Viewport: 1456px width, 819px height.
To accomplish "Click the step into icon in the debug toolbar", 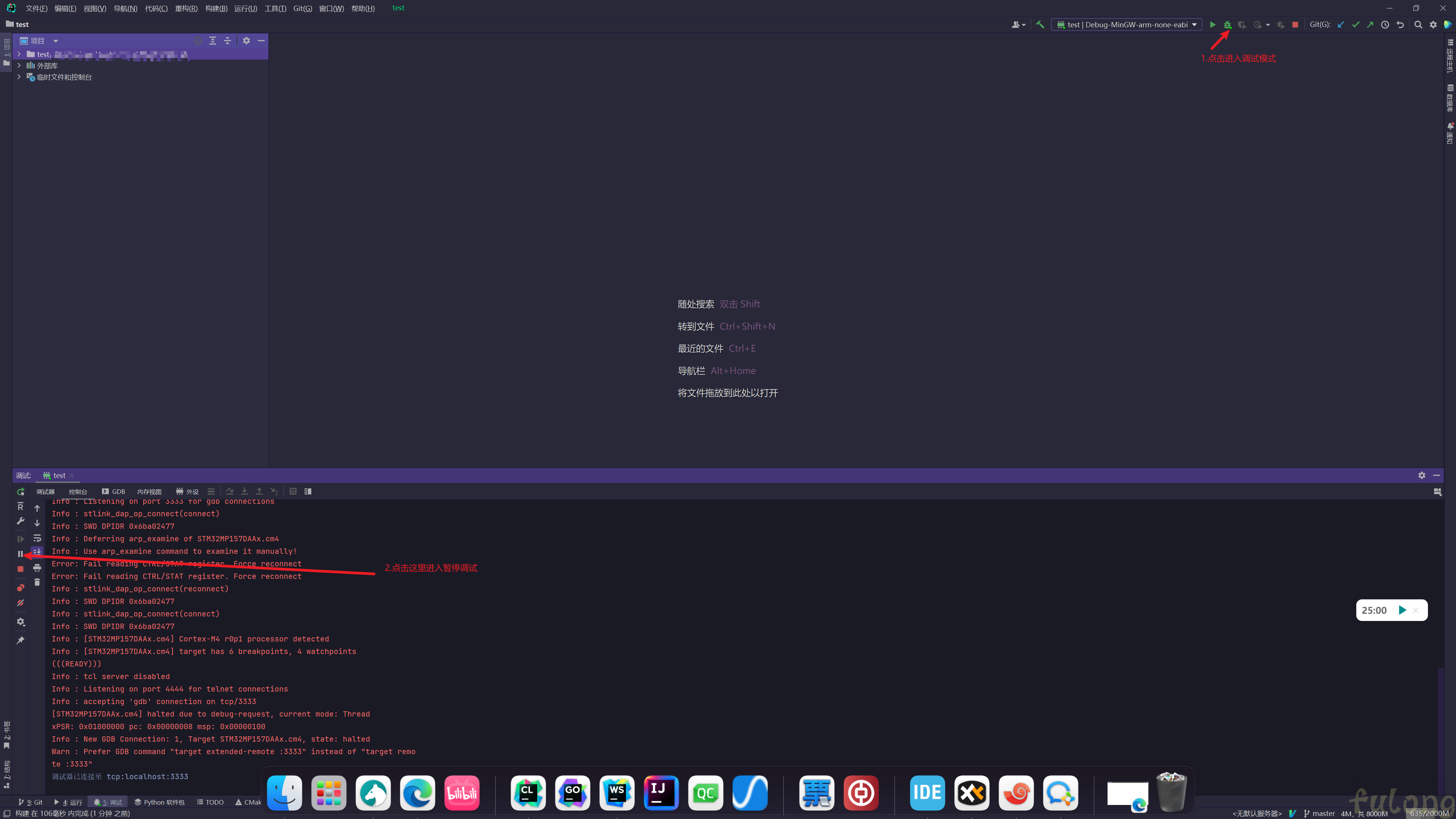I will pos(244,492).
